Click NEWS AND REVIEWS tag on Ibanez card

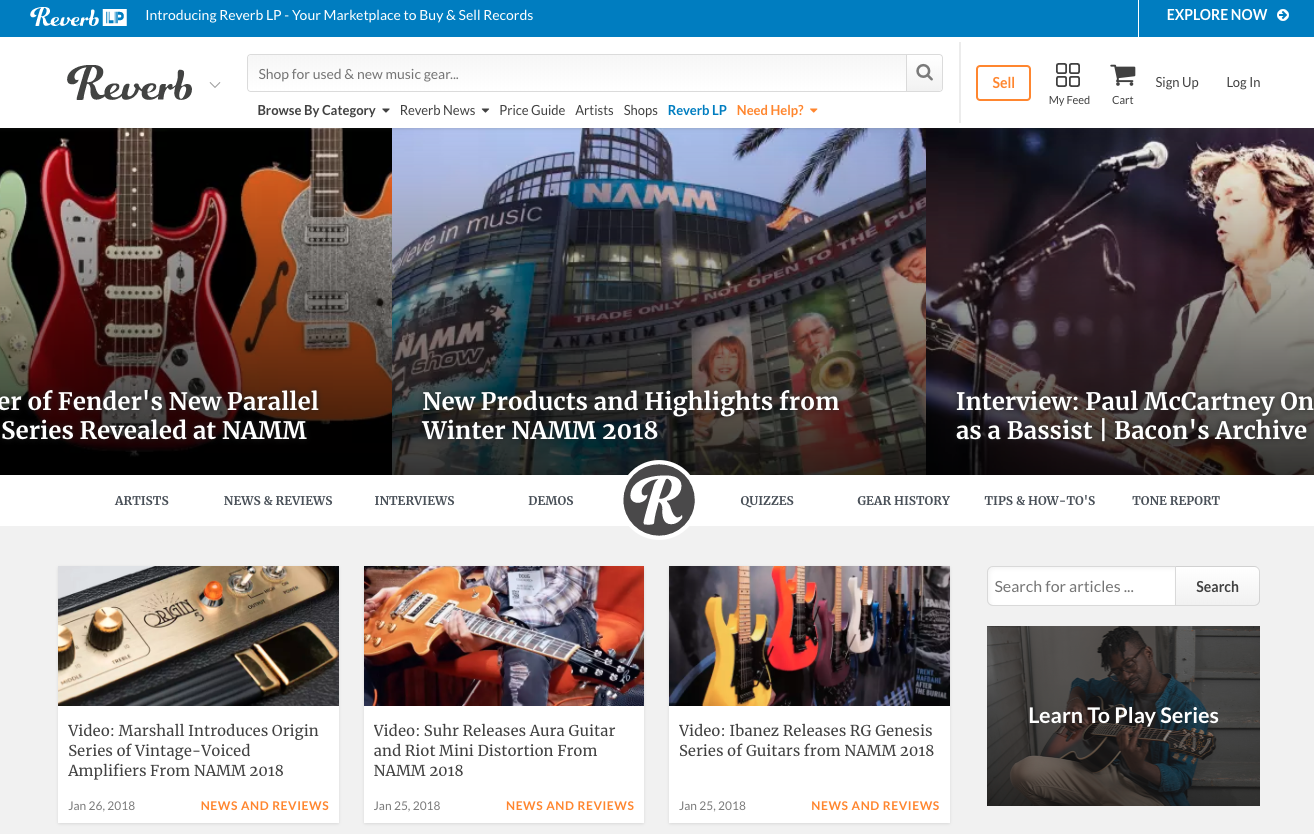pyautogui.click(x=875, y=805)
